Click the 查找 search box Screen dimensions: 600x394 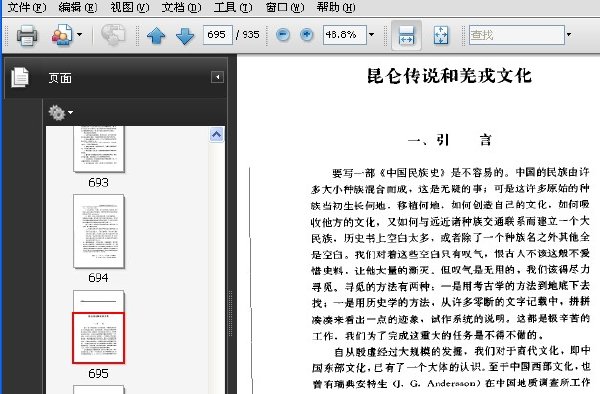[517, 35]
